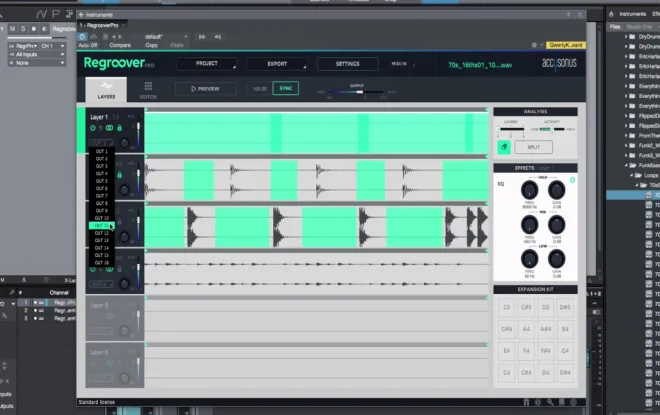Open the PROJECT menu

[207, 64]
